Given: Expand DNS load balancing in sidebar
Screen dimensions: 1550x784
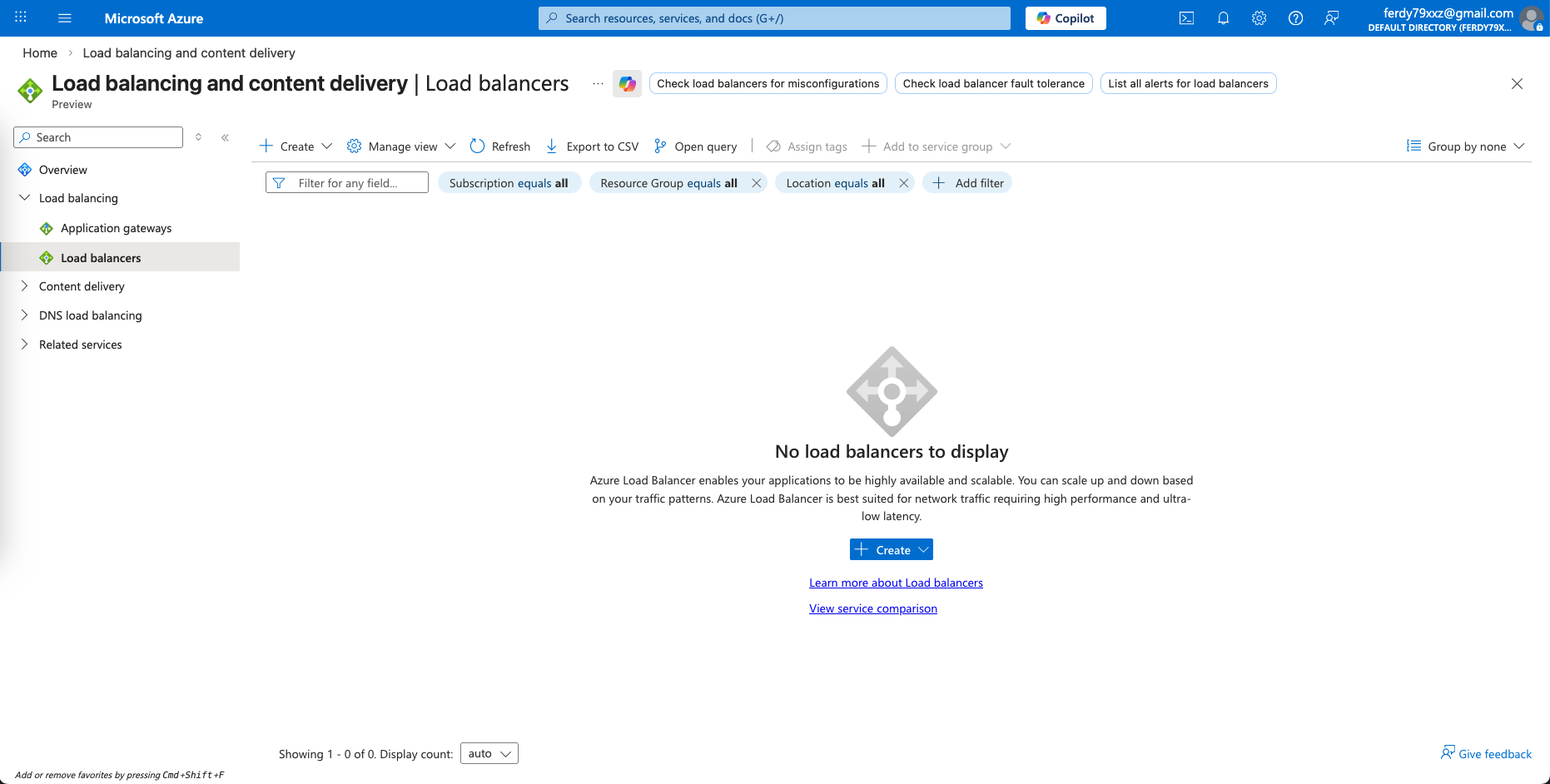Looking at the screenshot, I should 25,315.
